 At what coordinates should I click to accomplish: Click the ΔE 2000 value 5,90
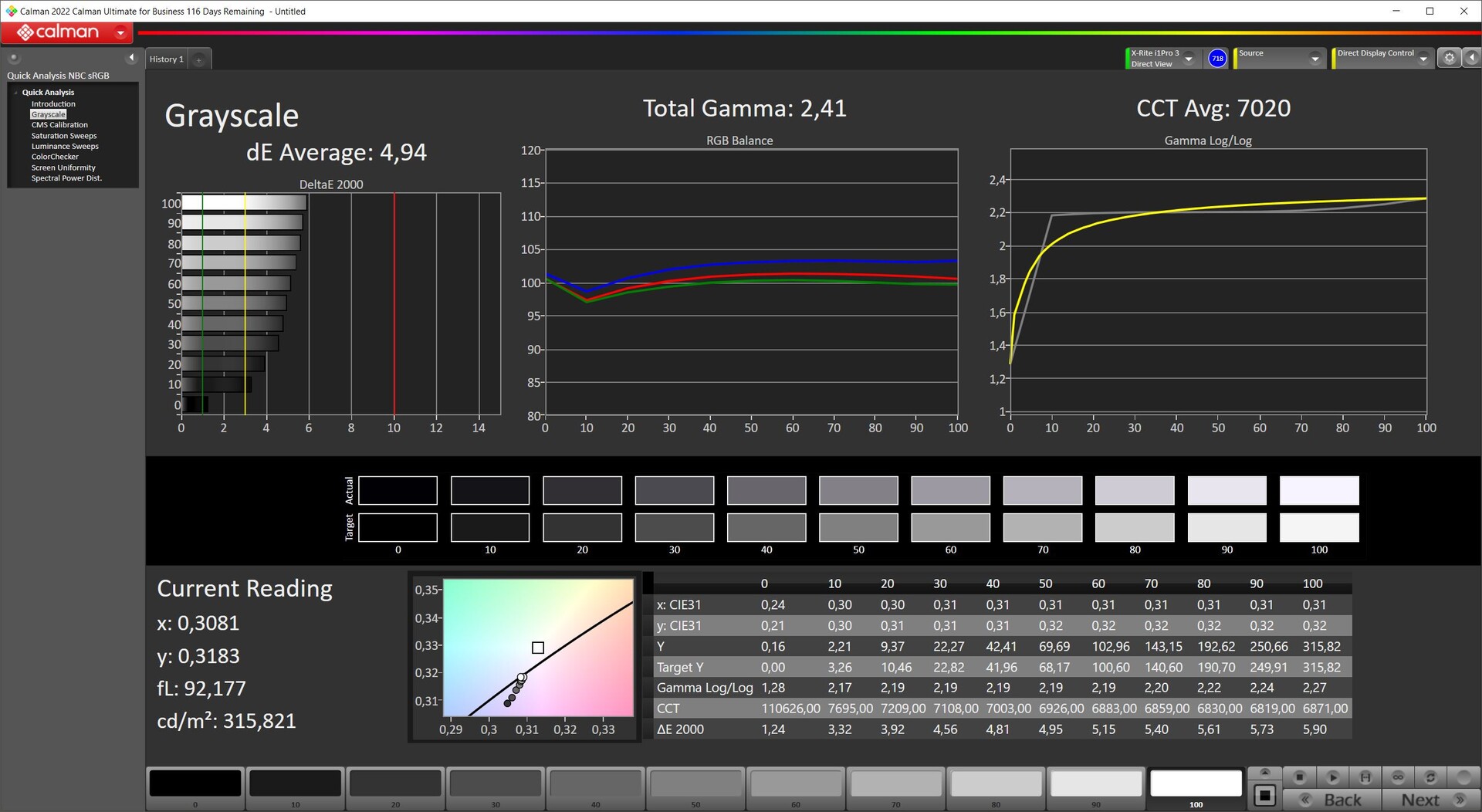pos(1315,729)
